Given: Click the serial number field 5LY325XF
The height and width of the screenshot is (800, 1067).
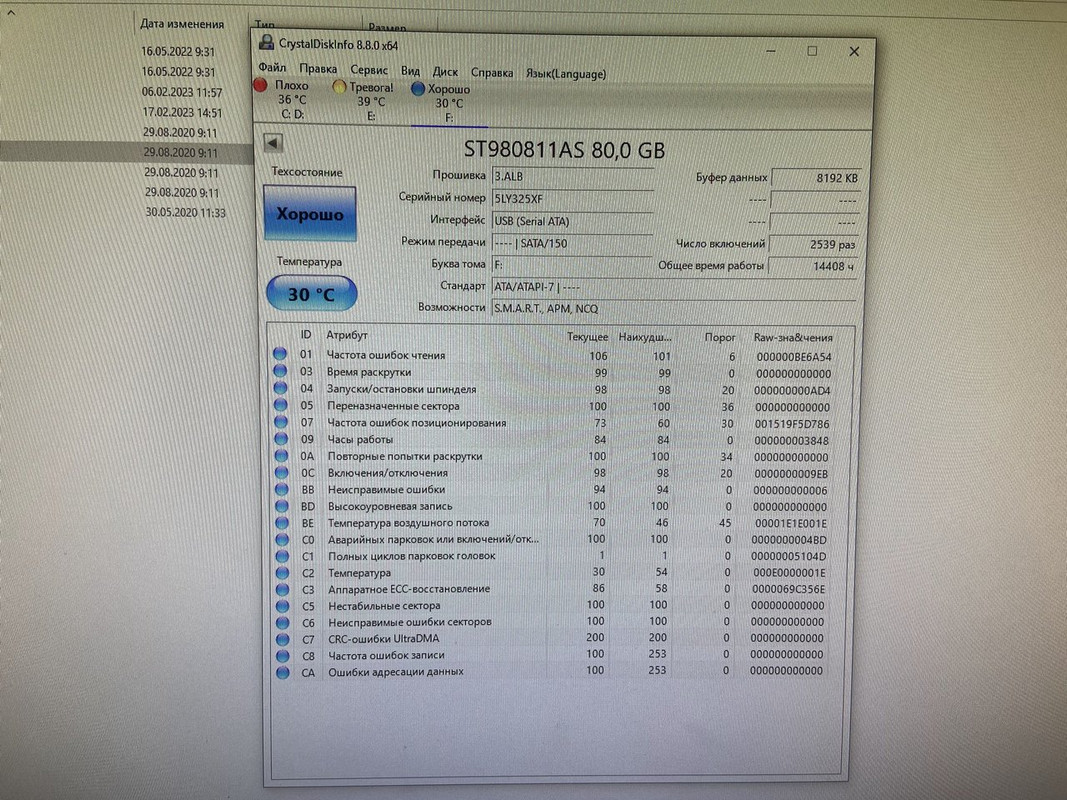Looking at the screenshot, I should click(x=572, y=199).
